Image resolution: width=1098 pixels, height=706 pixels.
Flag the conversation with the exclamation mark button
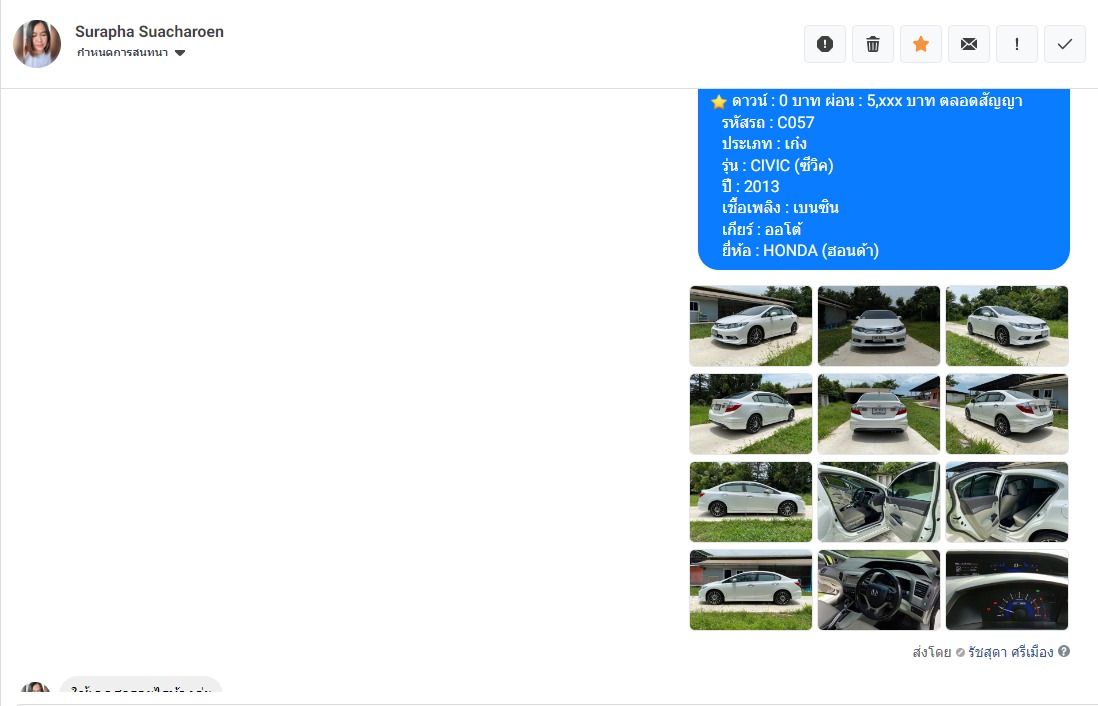point(1017,44)
